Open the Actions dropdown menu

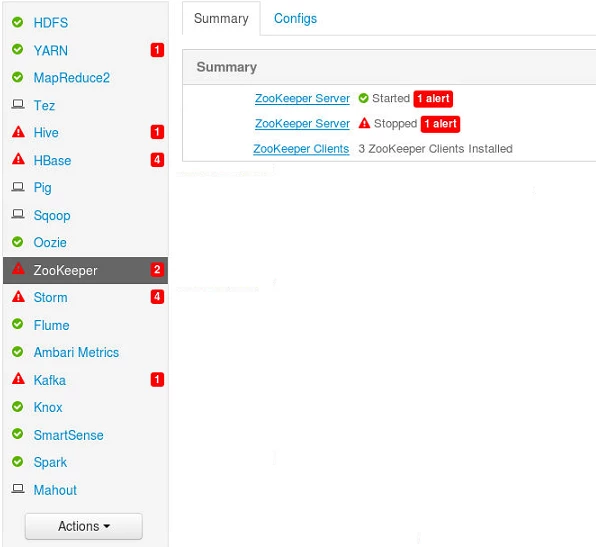click(84, 526)
